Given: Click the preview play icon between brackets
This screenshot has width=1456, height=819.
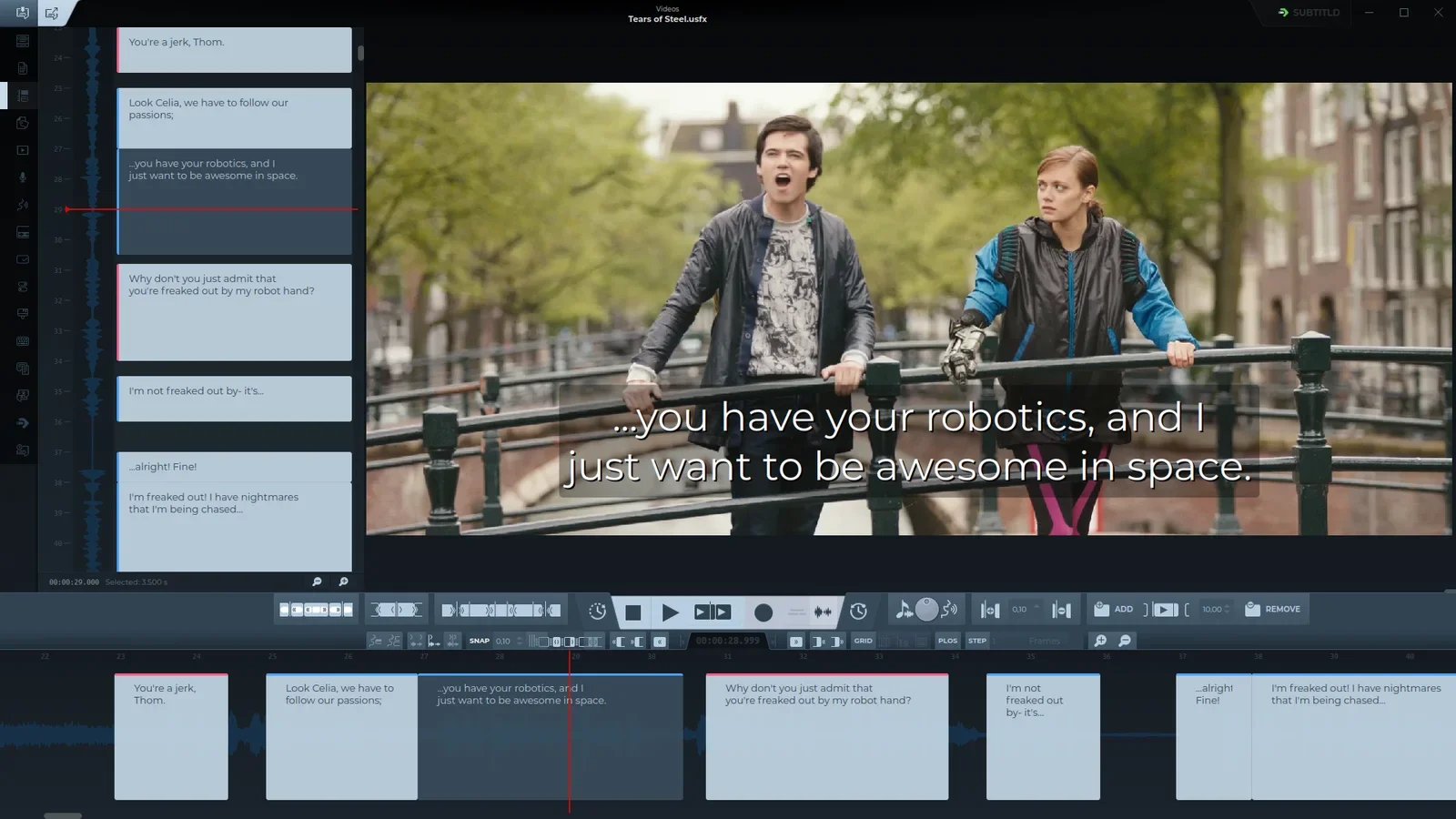Looking at the screenshot, I should click(x=1165, y=610).
